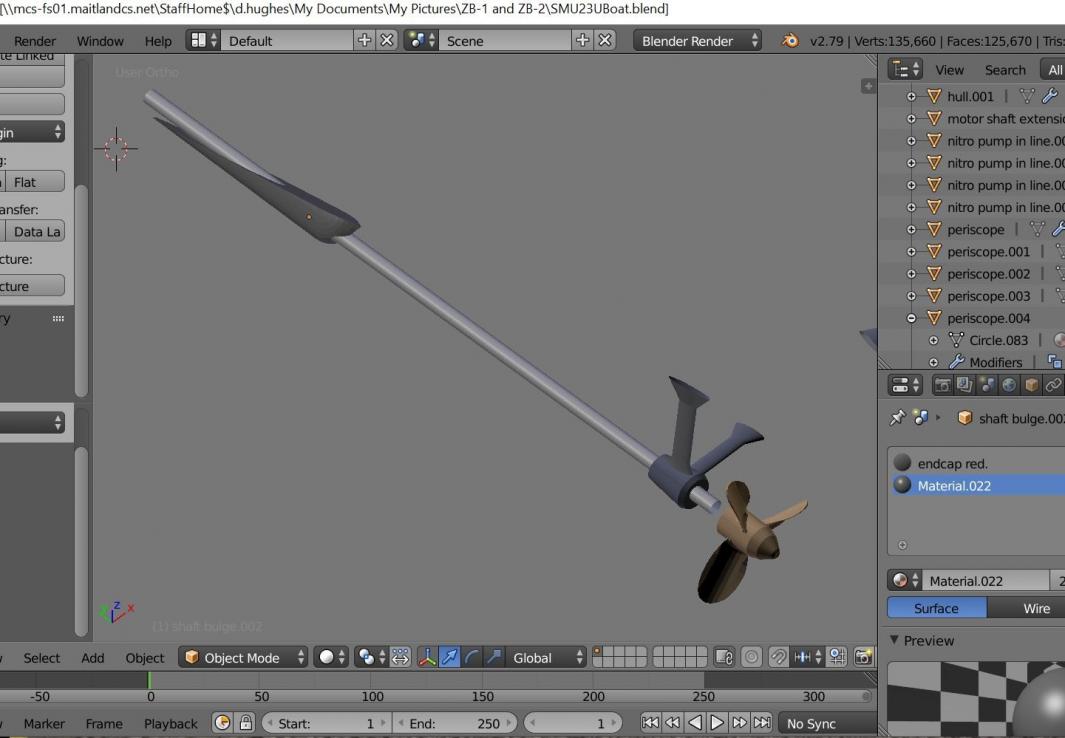The height and width of the screenshot is (738, 1065).
Task: Select the rotate manipulator arc icon
Action: (472, 657)
